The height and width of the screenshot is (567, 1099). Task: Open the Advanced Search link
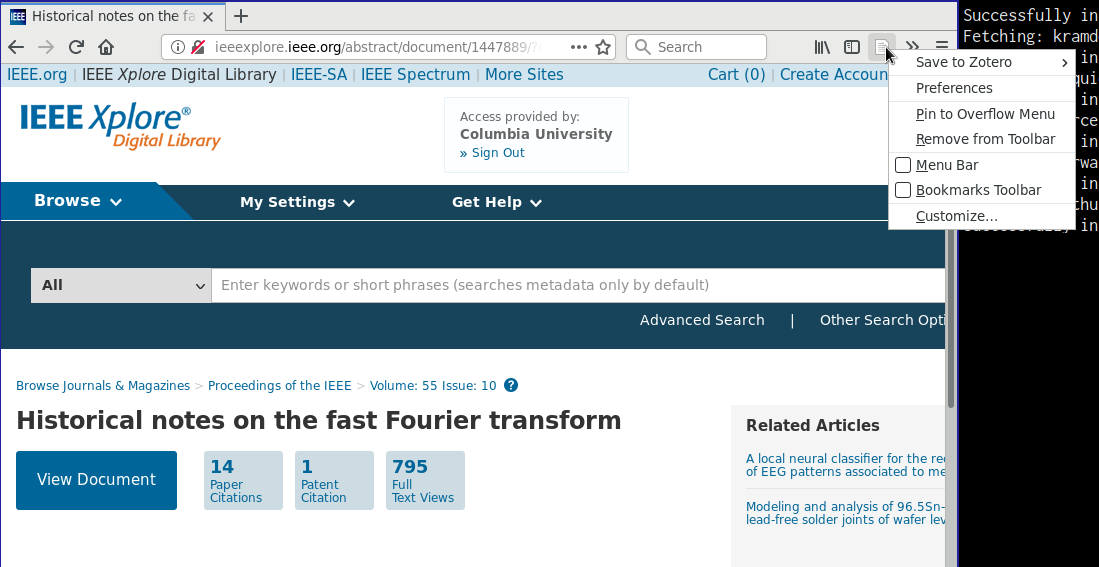pos(702,320)
